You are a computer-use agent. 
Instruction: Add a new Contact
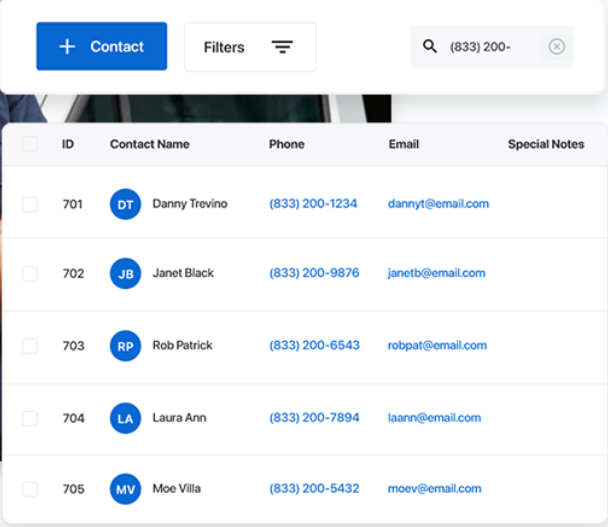(102, 46)
